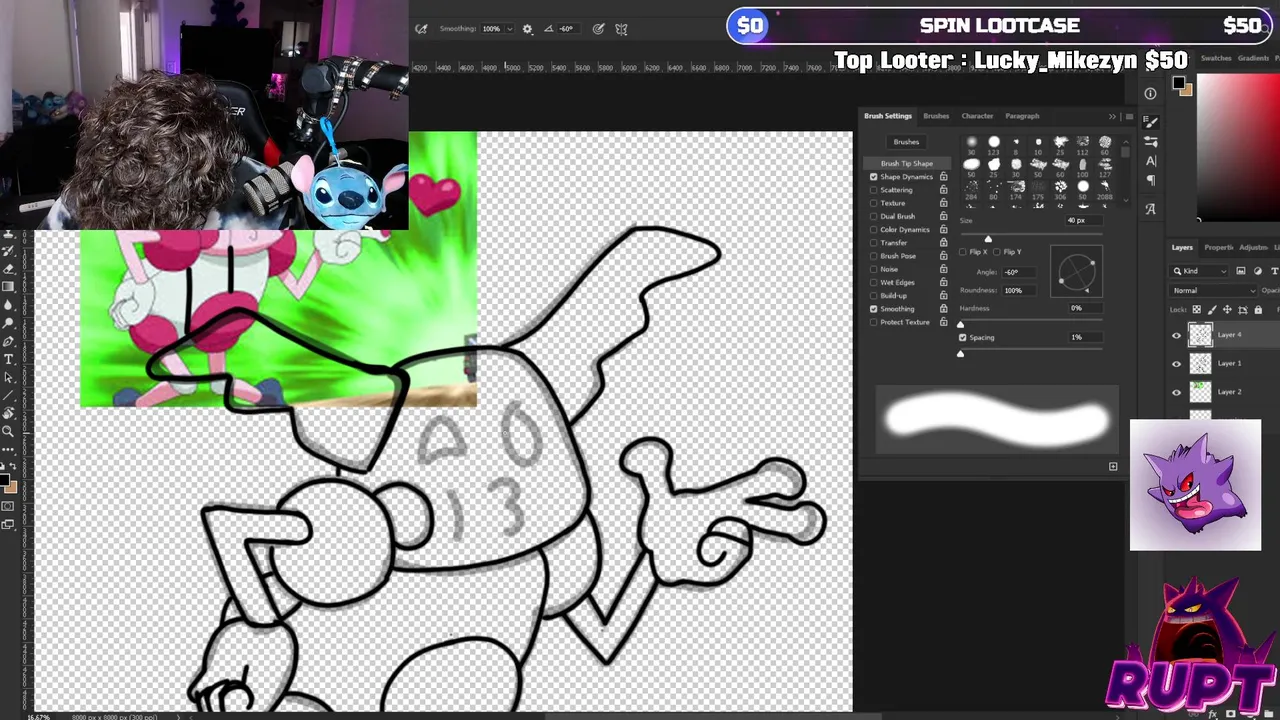Open the Info panel icon
The width and height of the screenshot is (1280, 720).
tap(1150, 94)
